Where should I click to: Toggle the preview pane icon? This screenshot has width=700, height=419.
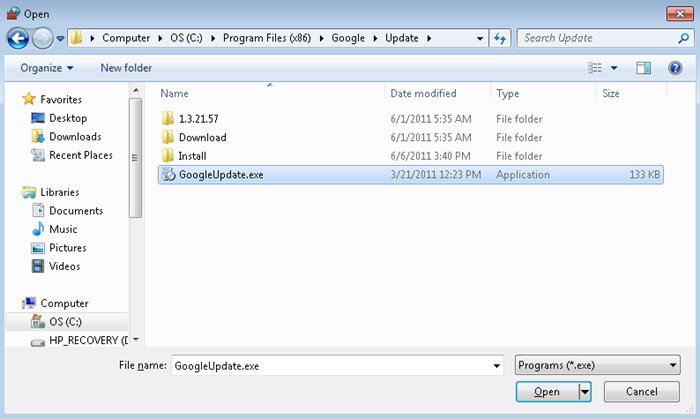click(644, 68)
